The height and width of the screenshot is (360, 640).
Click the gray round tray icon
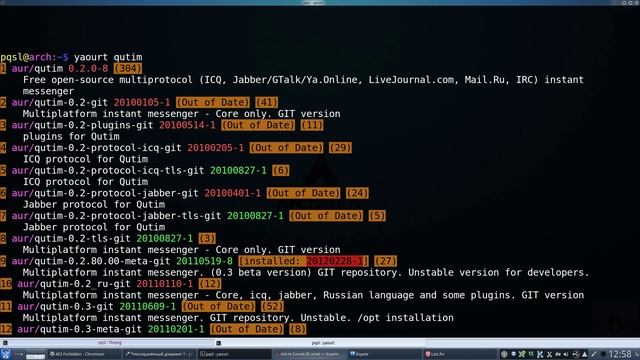[x=504, y=354]
